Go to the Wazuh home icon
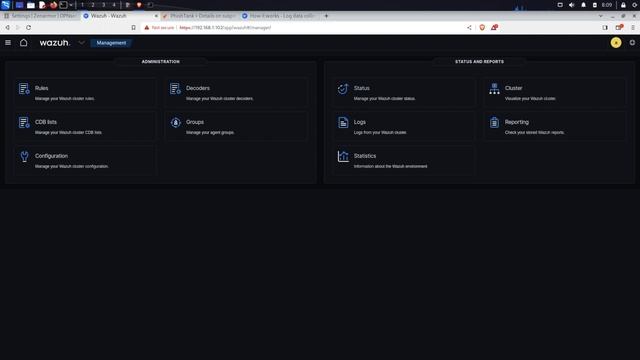 24,42
